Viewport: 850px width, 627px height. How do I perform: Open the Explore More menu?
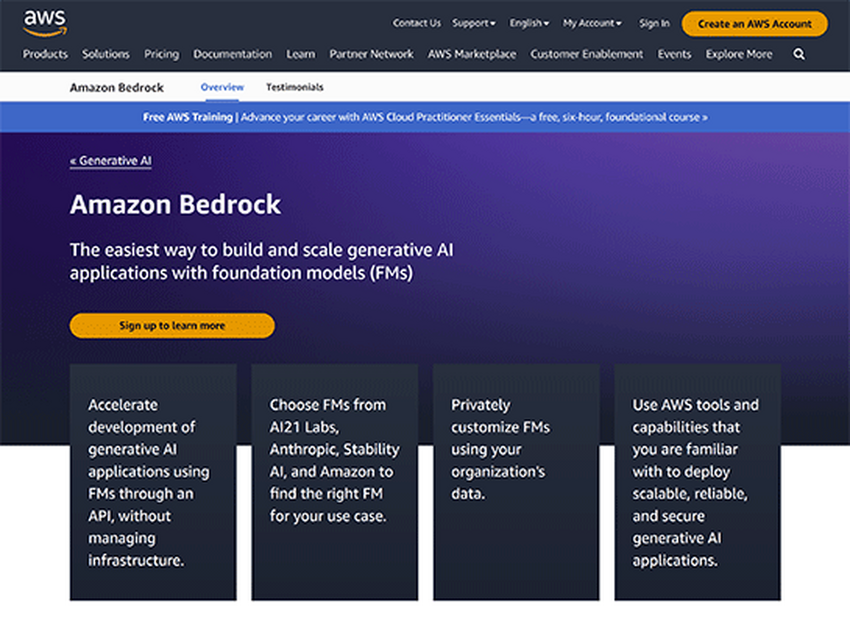(739, 54)
